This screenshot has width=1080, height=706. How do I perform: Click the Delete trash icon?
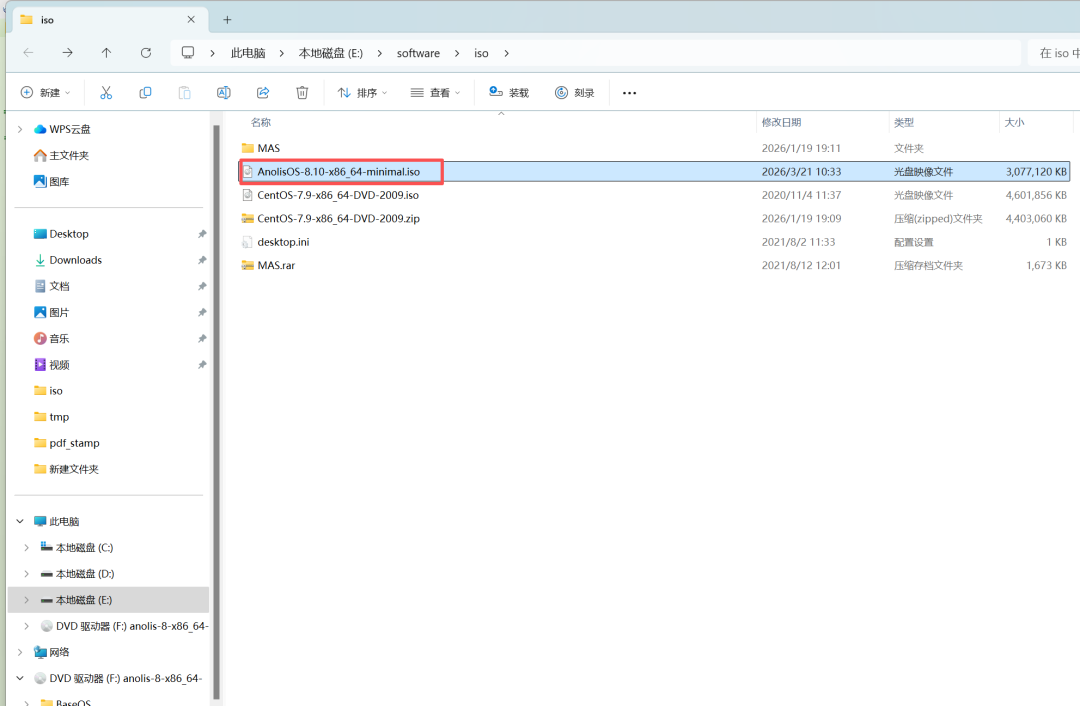[x=302, y=92]
